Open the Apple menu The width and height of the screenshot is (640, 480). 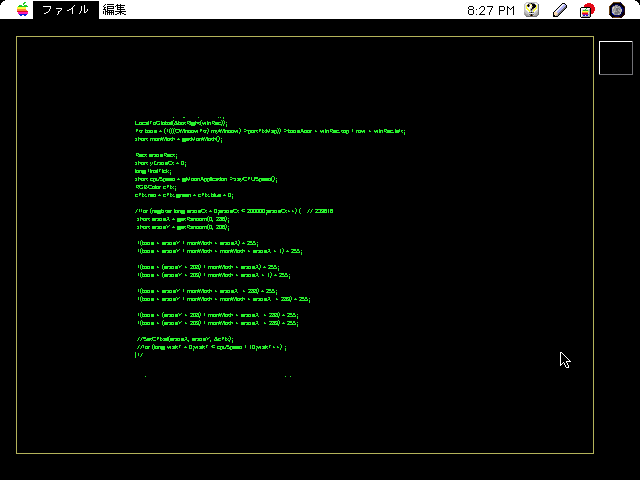tap(19, 10)
